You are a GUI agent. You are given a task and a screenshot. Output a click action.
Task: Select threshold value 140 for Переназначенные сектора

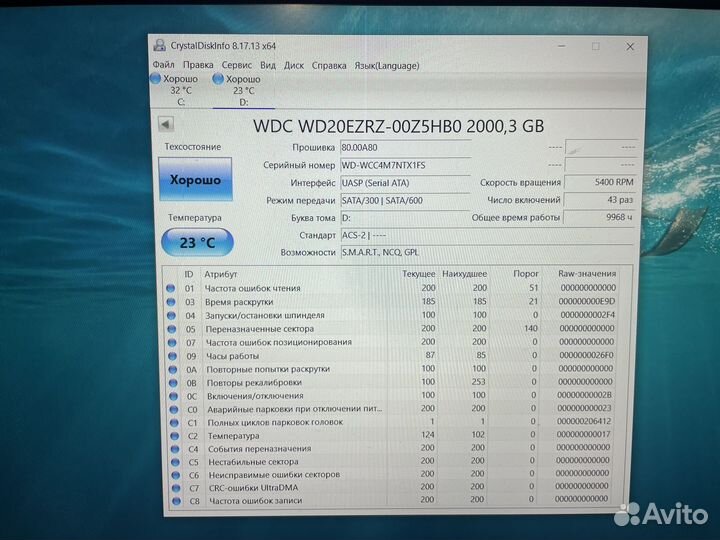click(x=531, y=328)
